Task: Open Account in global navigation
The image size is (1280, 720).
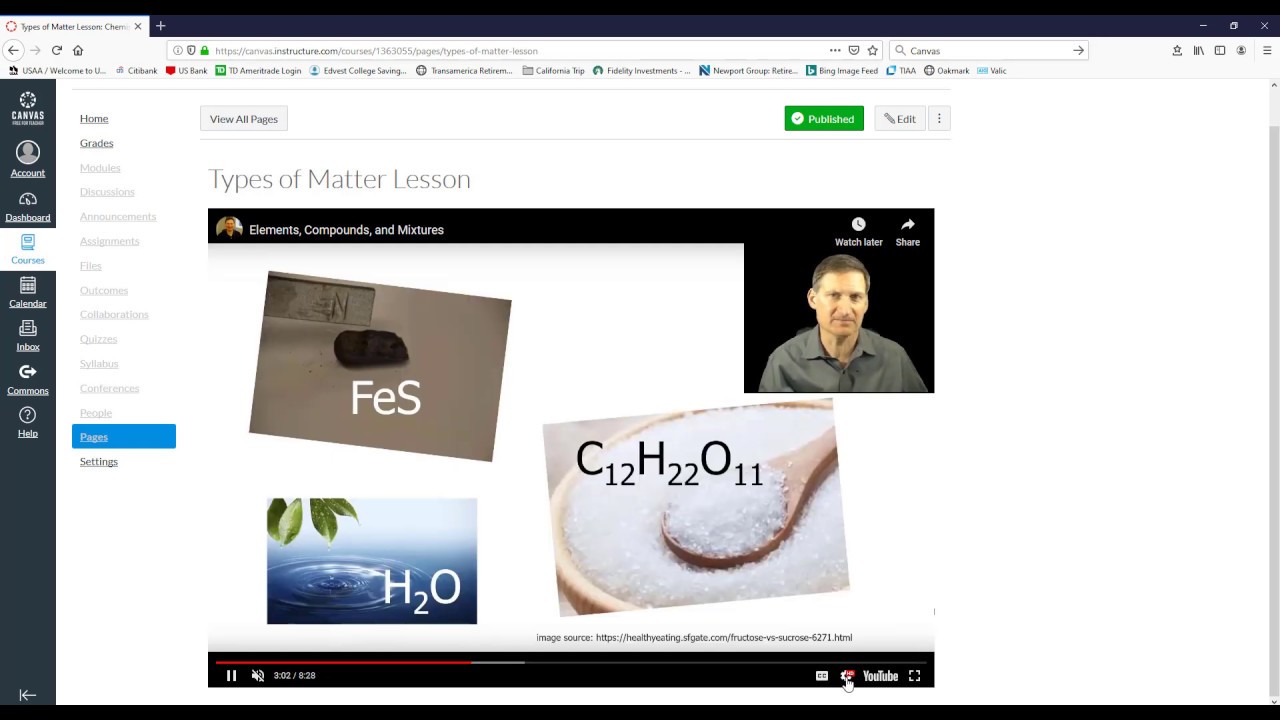Action: point(28,159)
